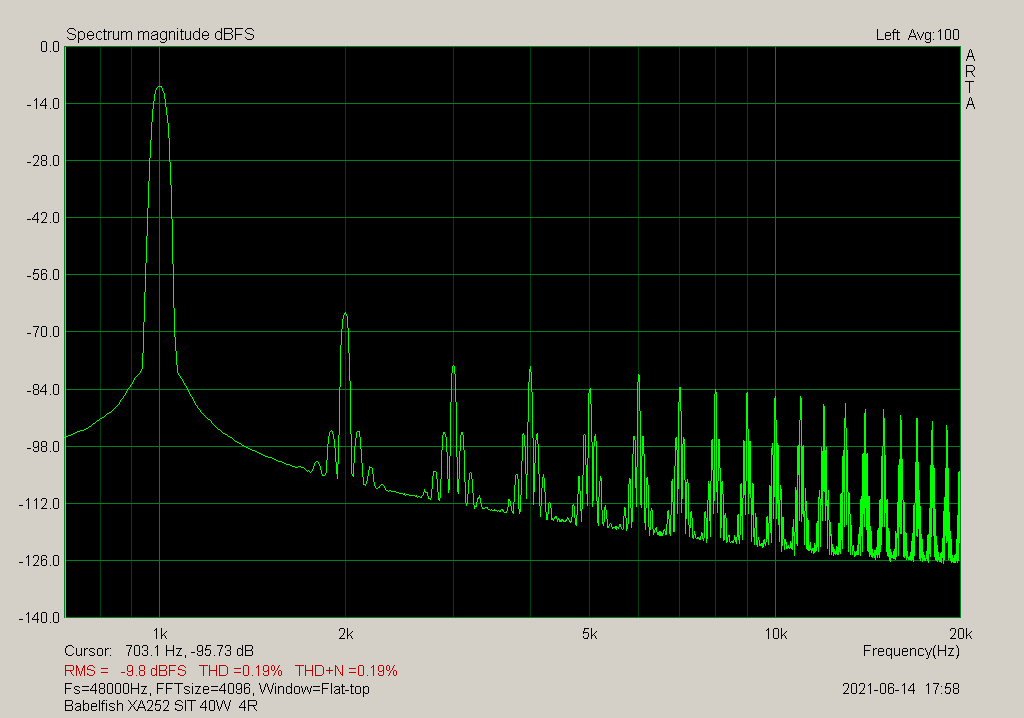1024x718 pixels.
Task: Click the '2021-06-14 17:58' timestamp
Action: click(x=901, y=689)
